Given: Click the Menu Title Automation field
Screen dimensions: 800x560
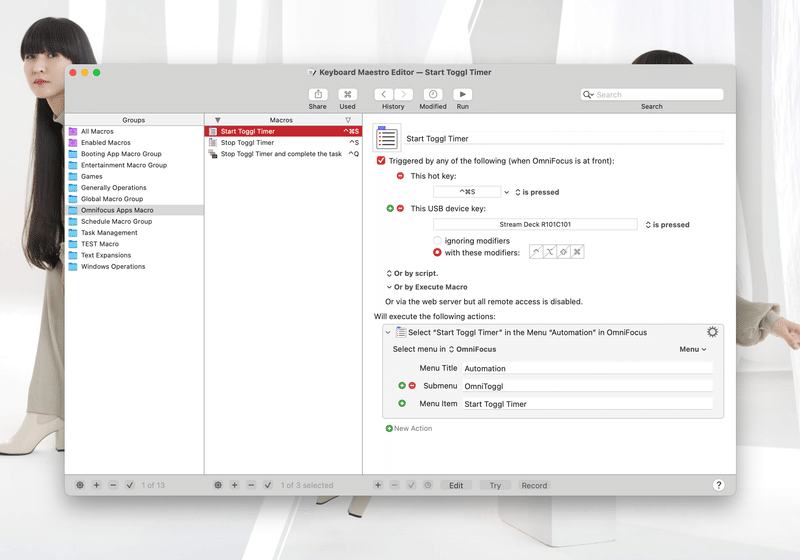Looking at the screenshot, I should 588,368.
